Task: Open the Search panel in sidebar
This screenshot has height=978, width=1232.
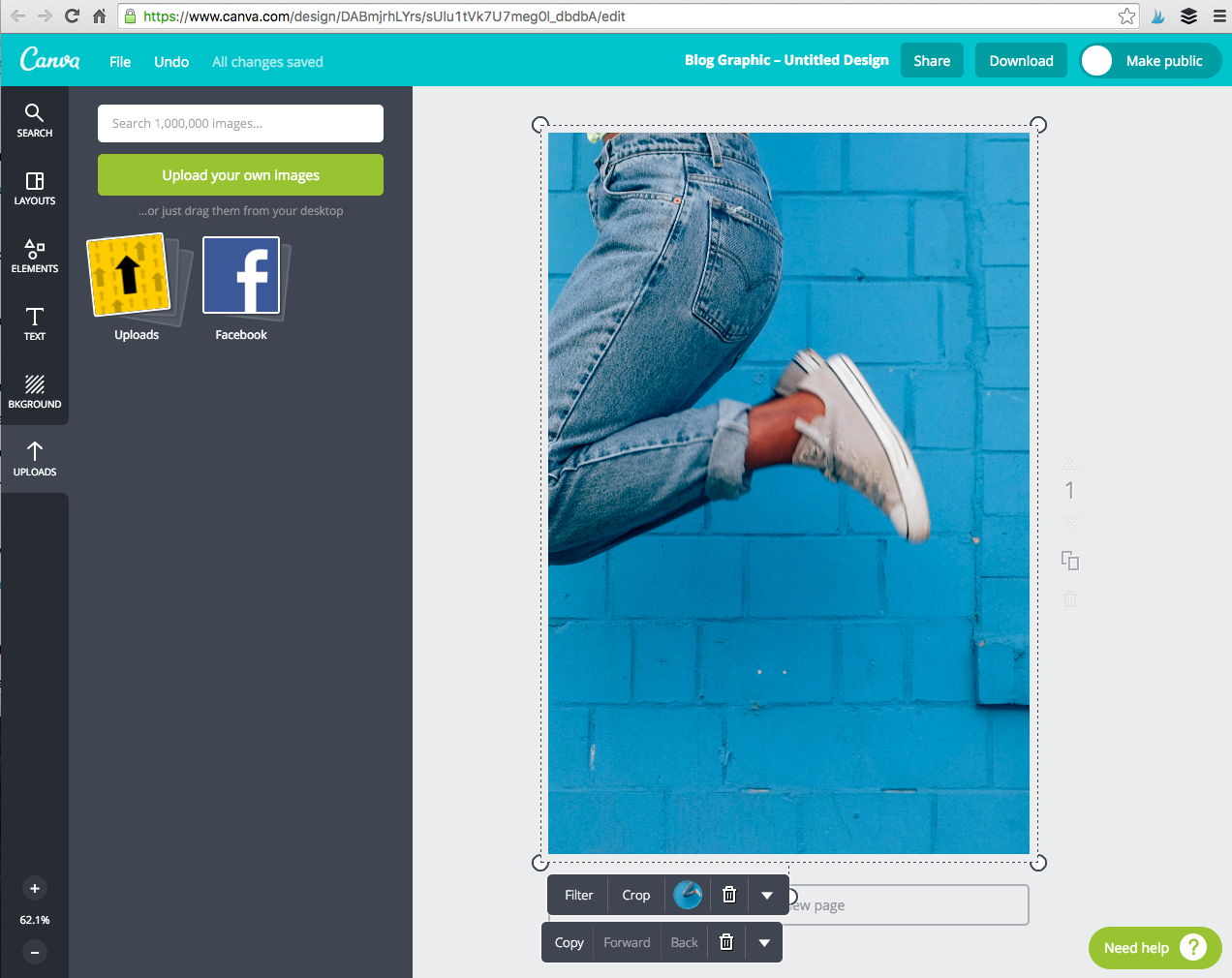Action: (34, 120)
